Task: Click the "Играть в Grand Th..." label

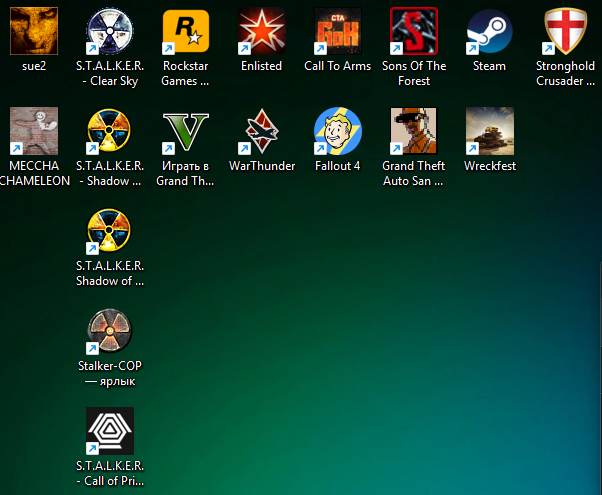Action: click(x=185, y=173)
